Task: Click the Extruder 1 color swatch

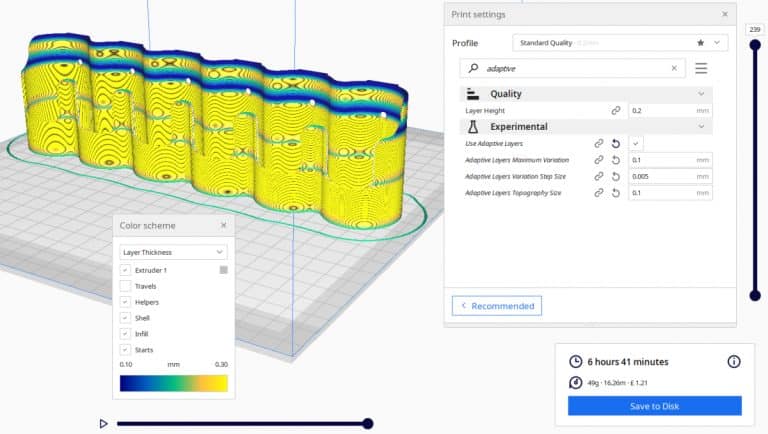Action: pos(223,270)
